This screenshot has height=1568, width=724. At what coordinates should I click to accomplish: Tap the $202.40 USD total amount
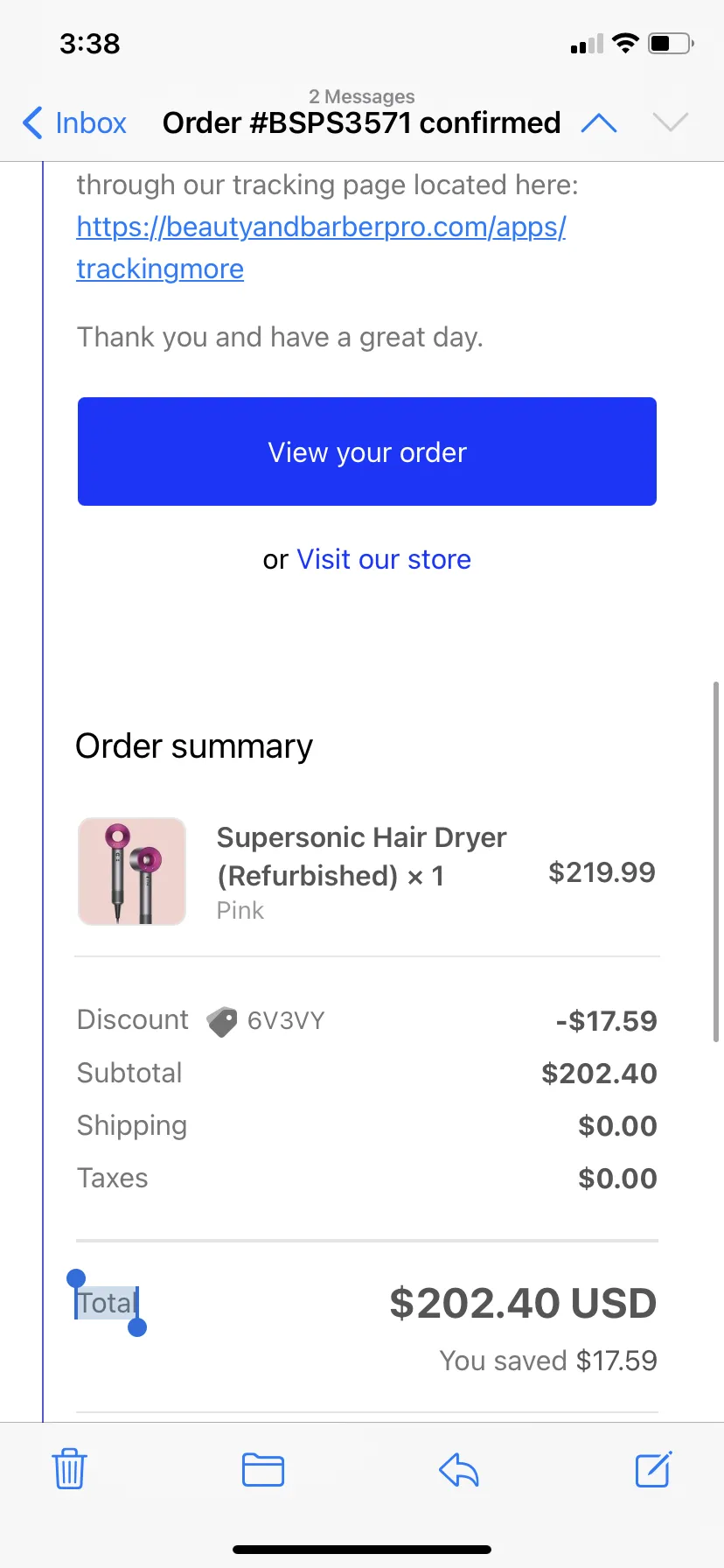(x=523, y=1303)
